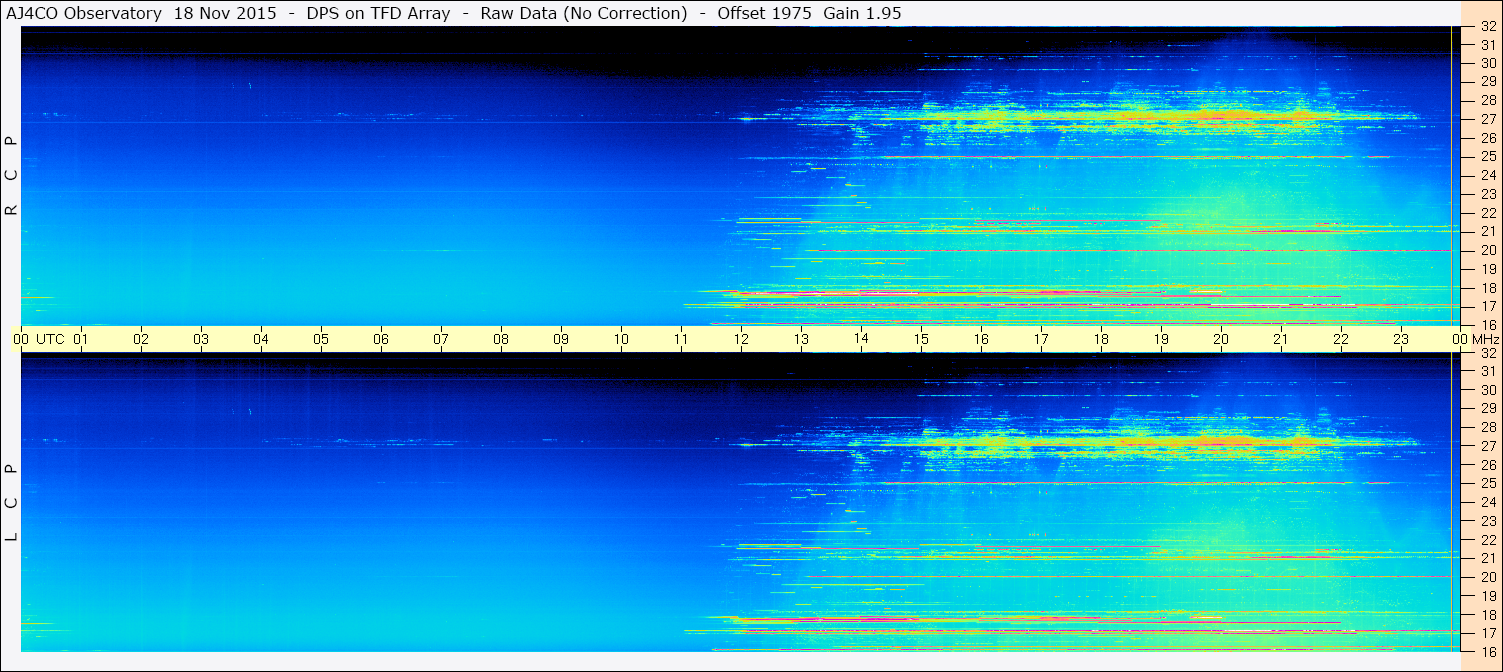Choose the 10 hour mark on time axis
Image resolution: width=1503 pixels, height=672 pixels.
(621, 339)
